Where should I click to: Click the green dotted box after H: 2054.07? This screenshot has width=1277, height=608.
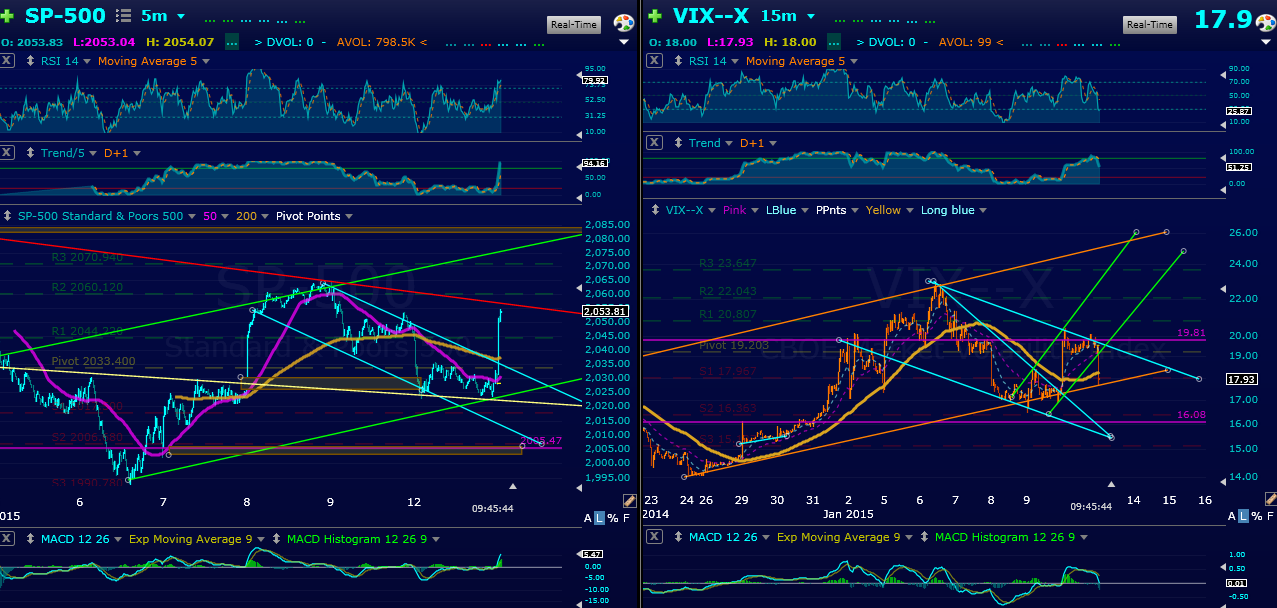click(232, 41)
